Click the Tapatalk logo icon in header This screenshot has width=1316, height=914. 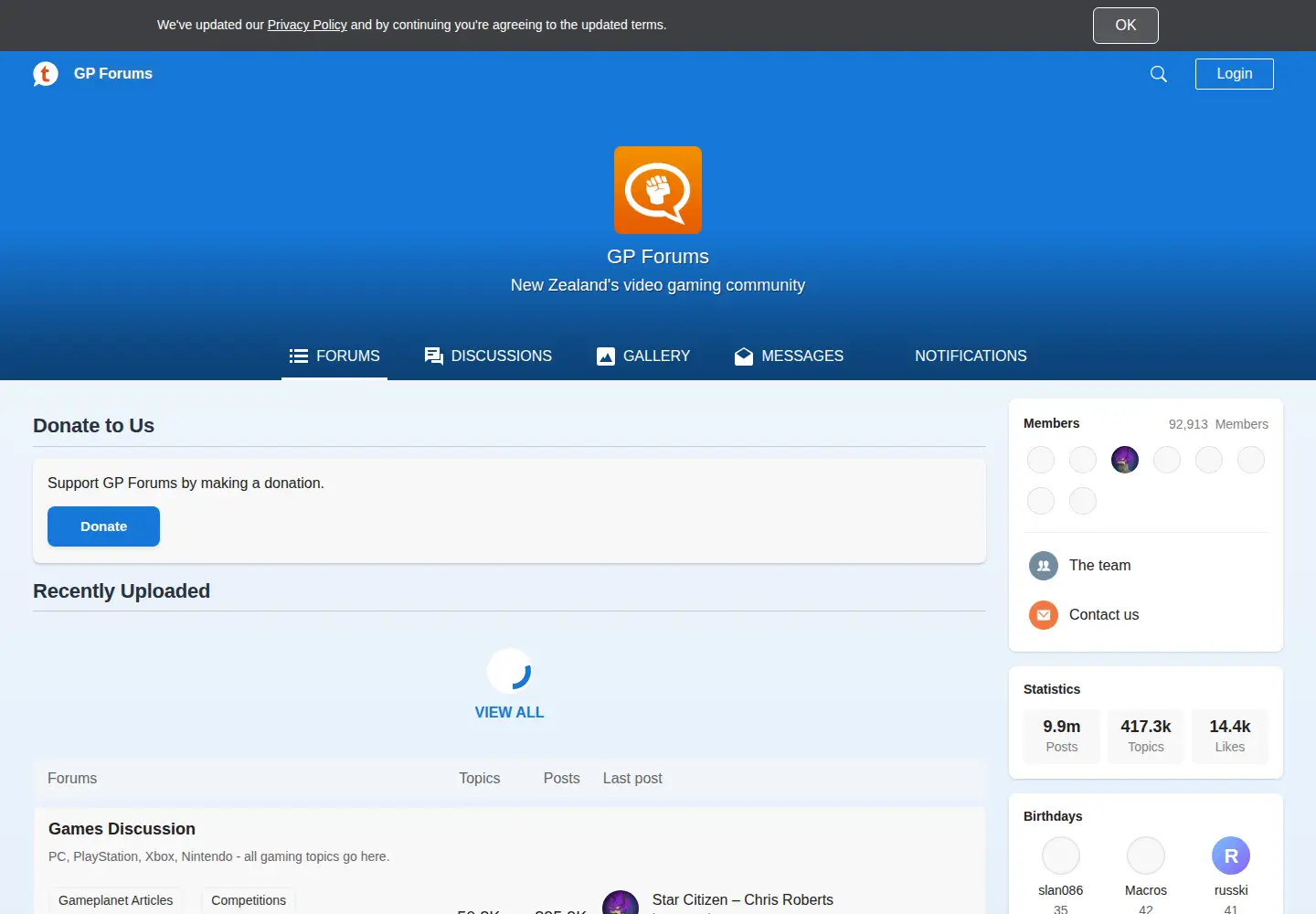pos(46,74)
